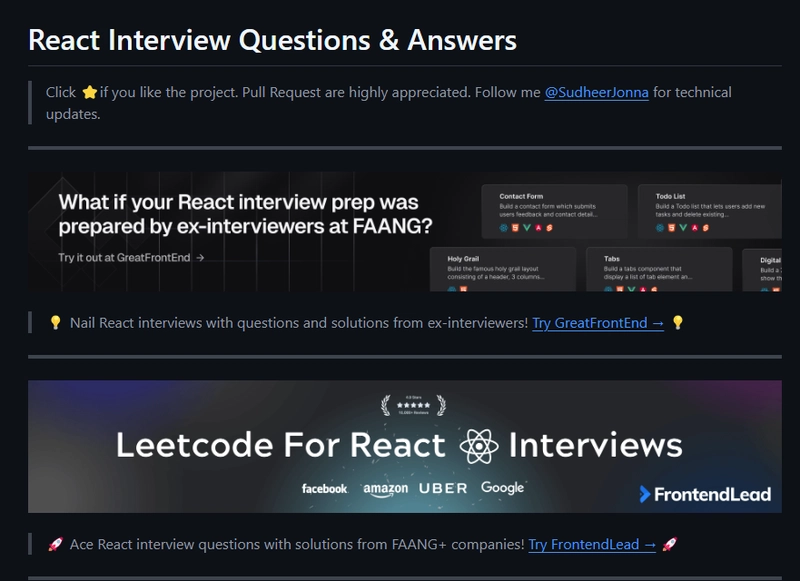800x581 pixels.
Task: Open the GreatFrontEnd React interview prep banner
Action: 405,232
